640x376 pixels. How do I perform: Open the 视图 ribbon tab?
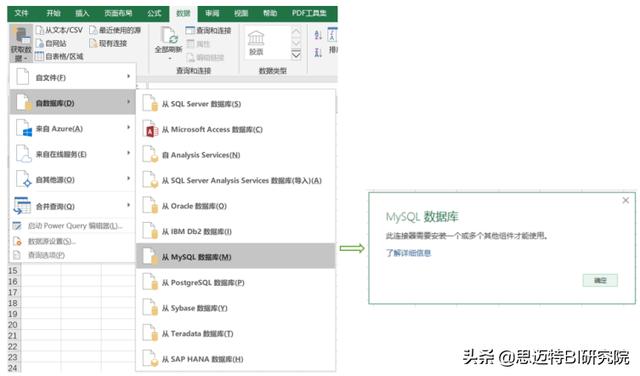(241, 13)
